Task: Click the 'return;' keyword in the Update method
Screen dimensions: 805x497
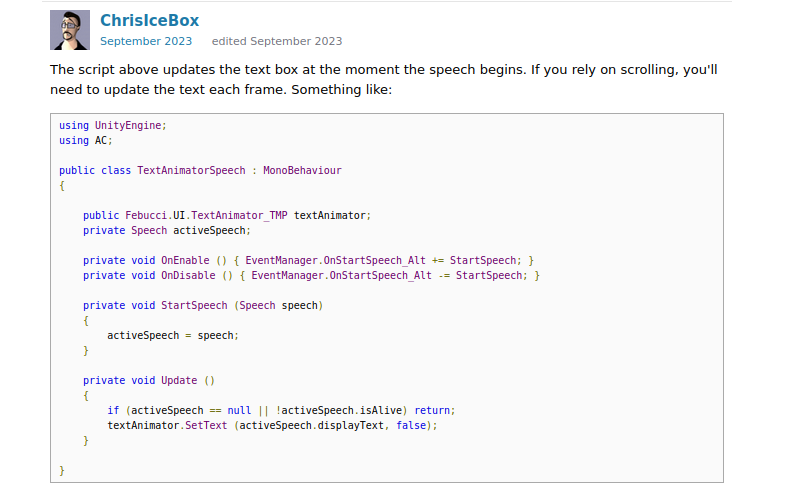Action: [434, 410]
